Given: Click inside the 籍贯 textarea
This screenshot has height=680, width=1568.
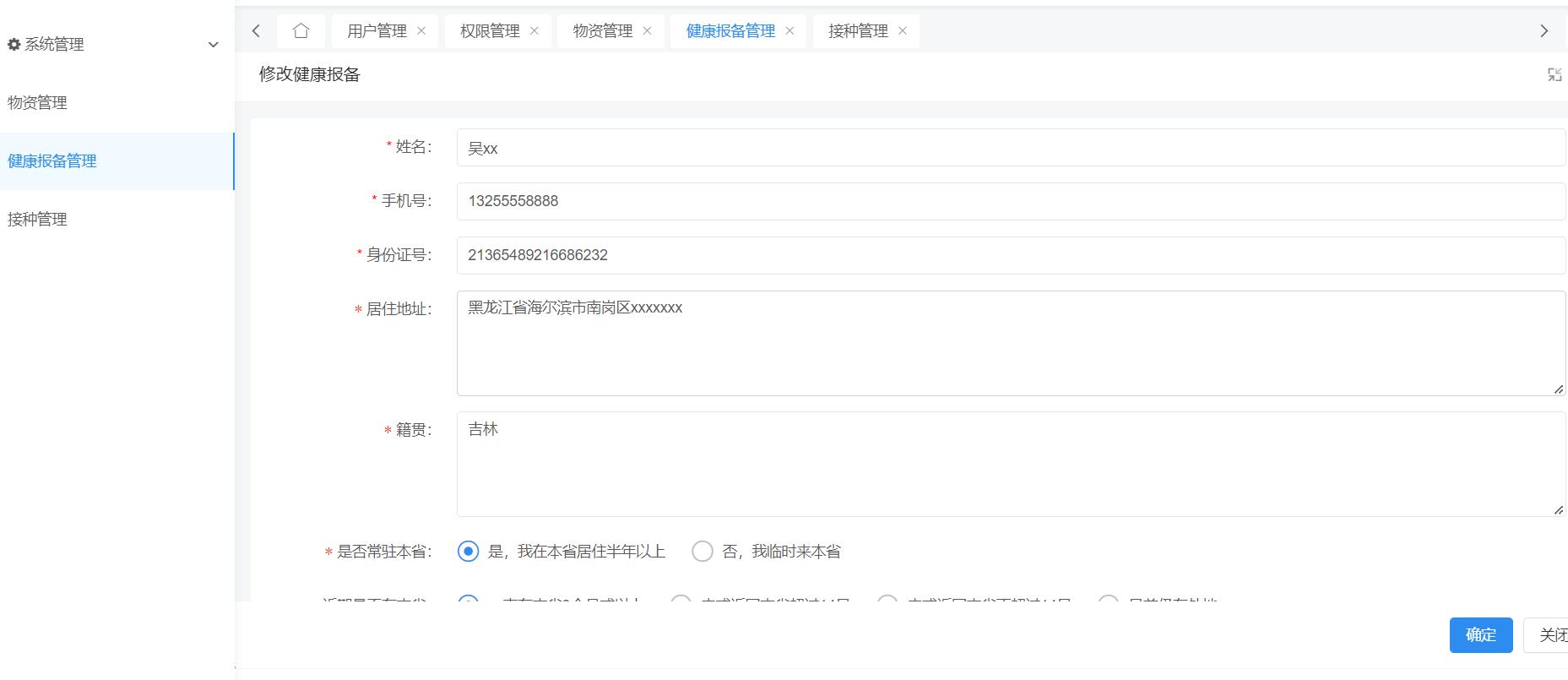Looking at the screenshot, I should point(1011,464).
